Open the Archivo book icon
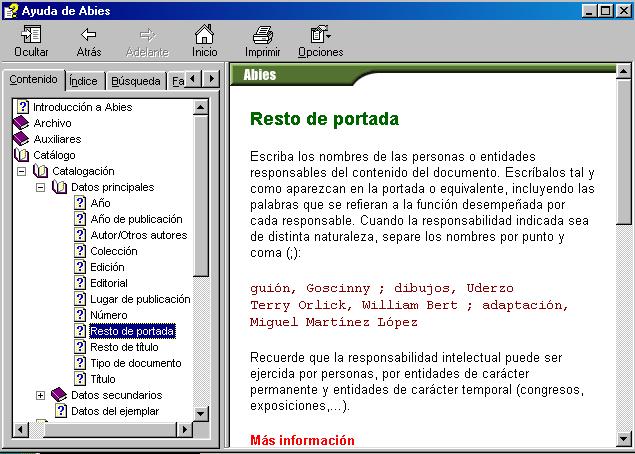This screenshot has height=454, width=635. tap(21, 123)
